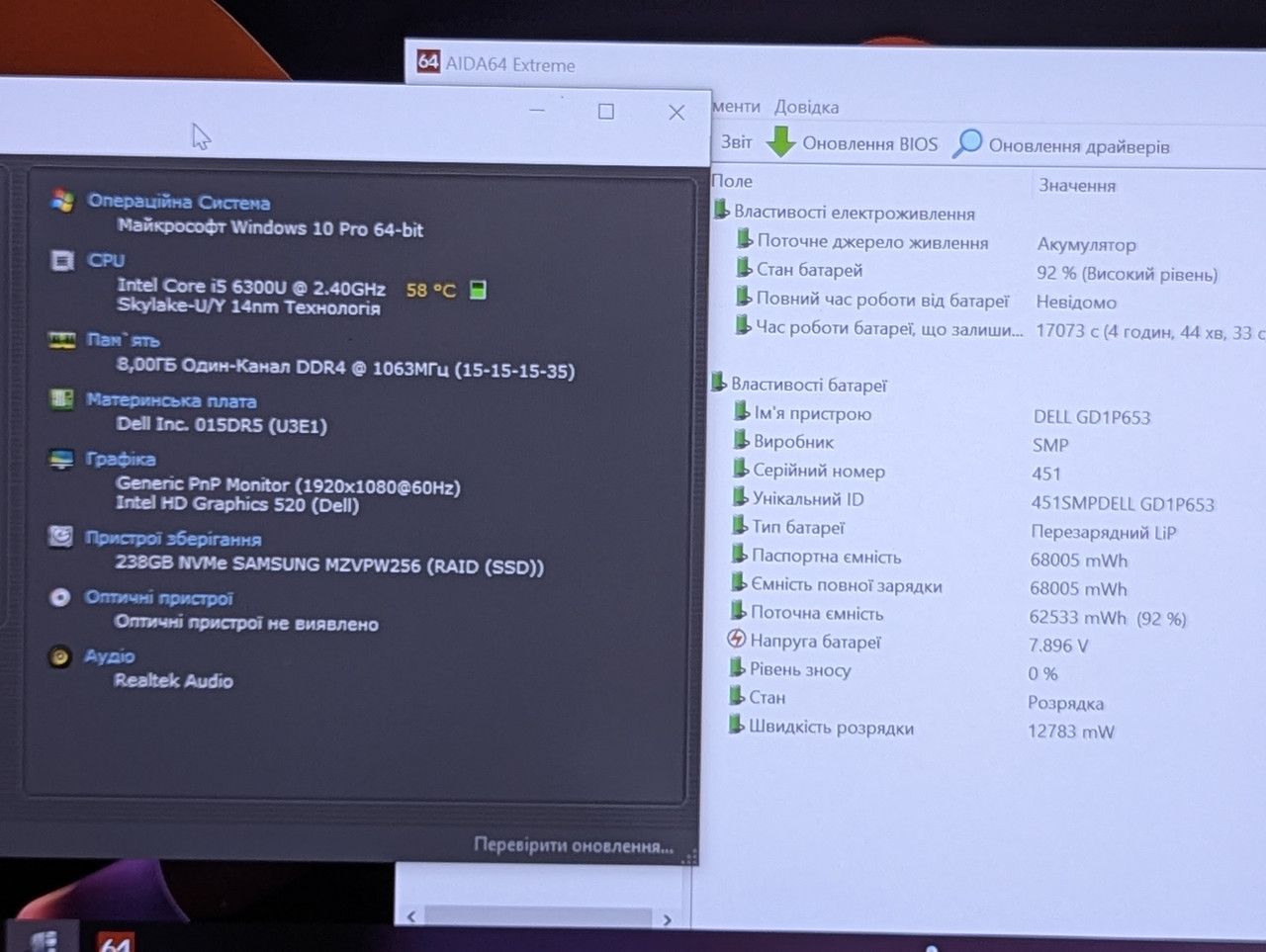Open the Оптичні пристрої section link
This screenshot has width=1266, height=952.
158,598
